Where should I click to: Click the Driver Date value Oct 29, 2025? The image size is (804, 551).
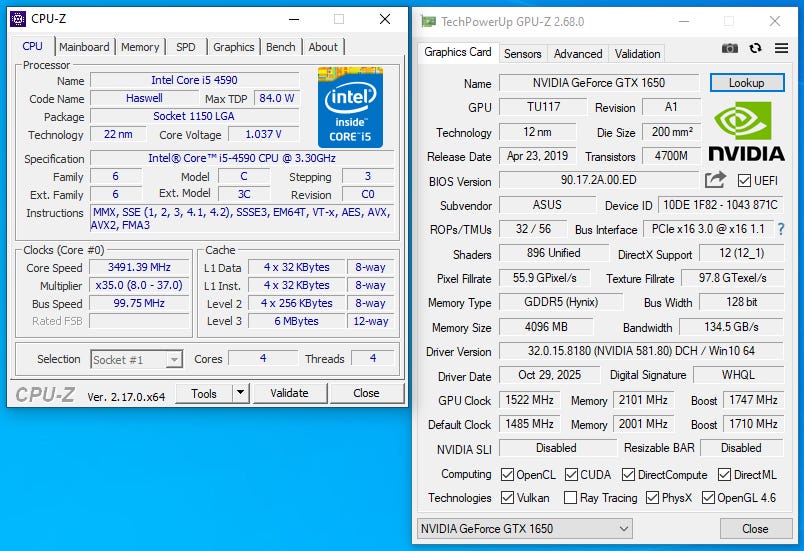[549, 375]
